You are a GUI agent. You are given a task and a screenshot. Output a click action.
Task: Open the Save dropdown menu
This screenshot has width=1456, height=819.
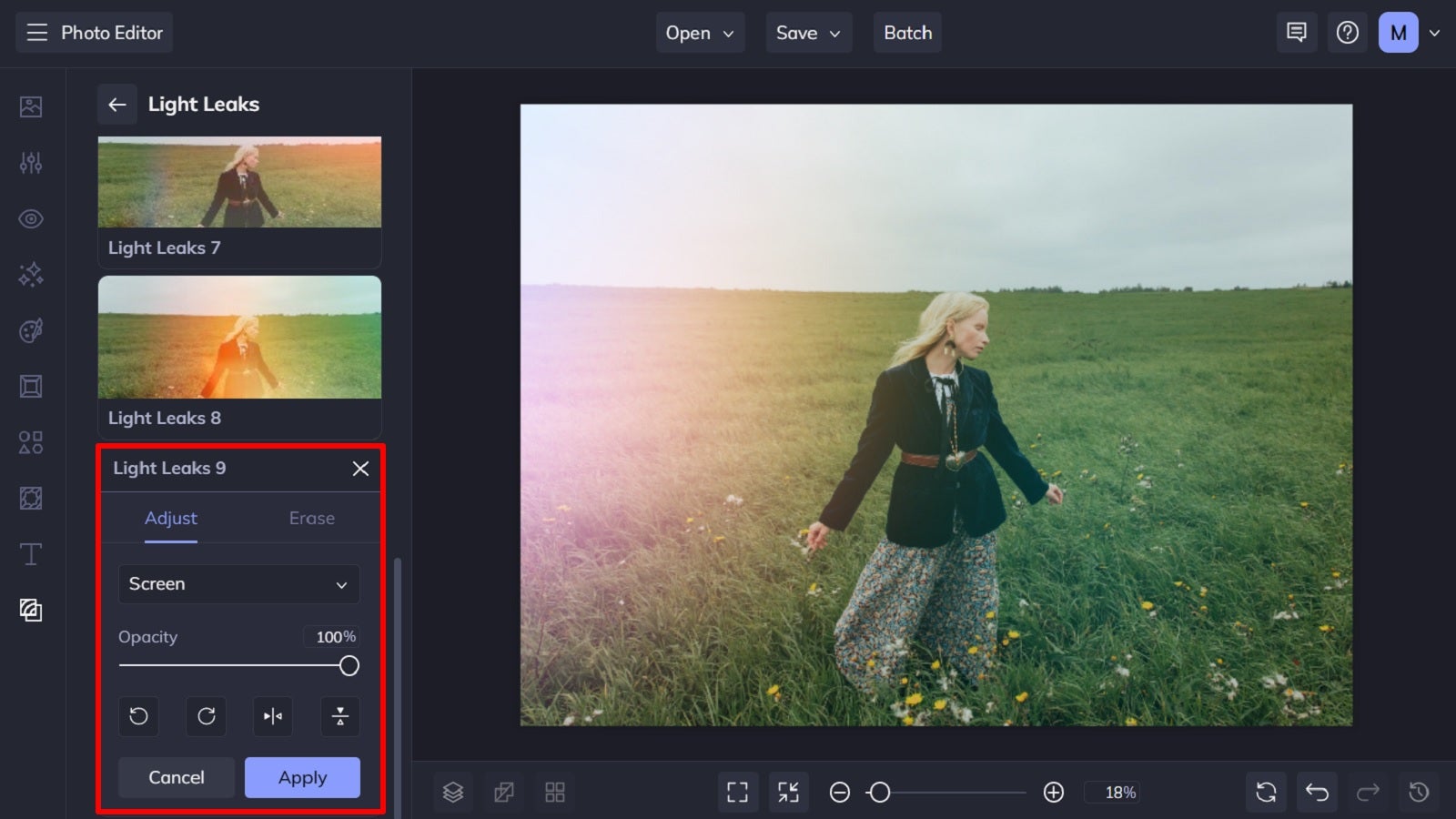pos(808,33)
